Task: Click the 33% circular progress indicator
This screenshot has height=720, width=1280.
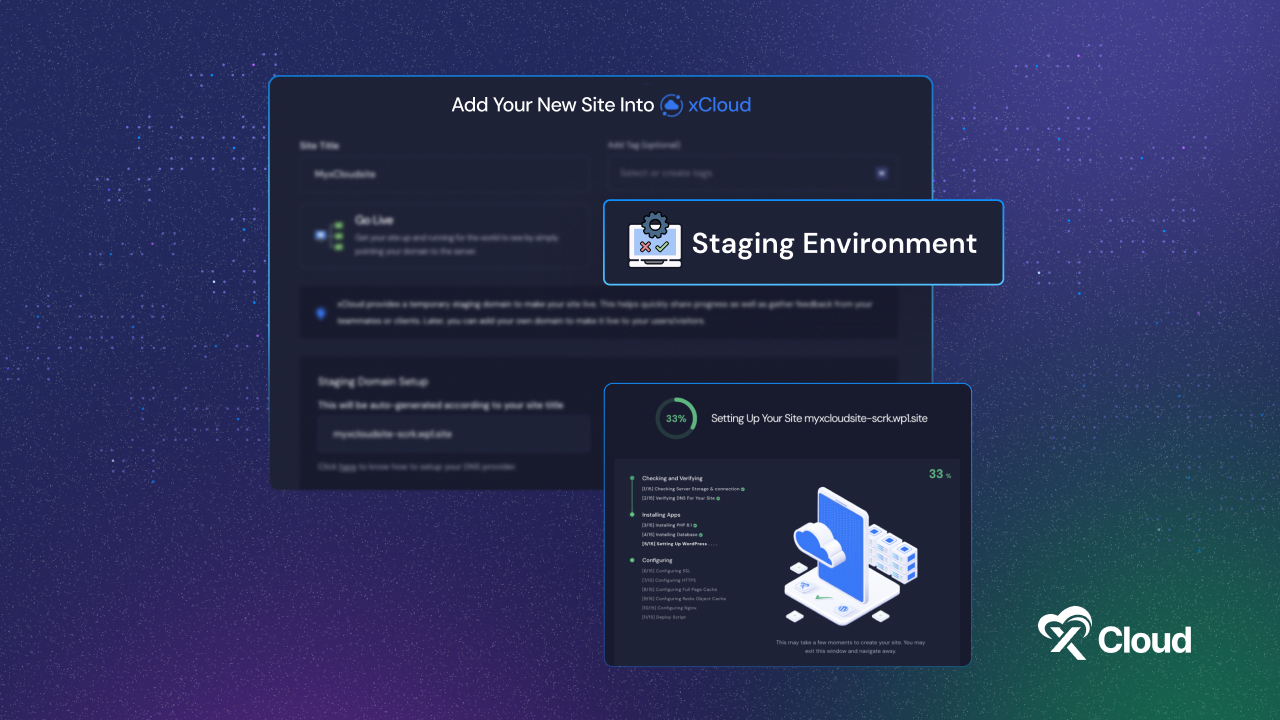Action: (676, 418)
